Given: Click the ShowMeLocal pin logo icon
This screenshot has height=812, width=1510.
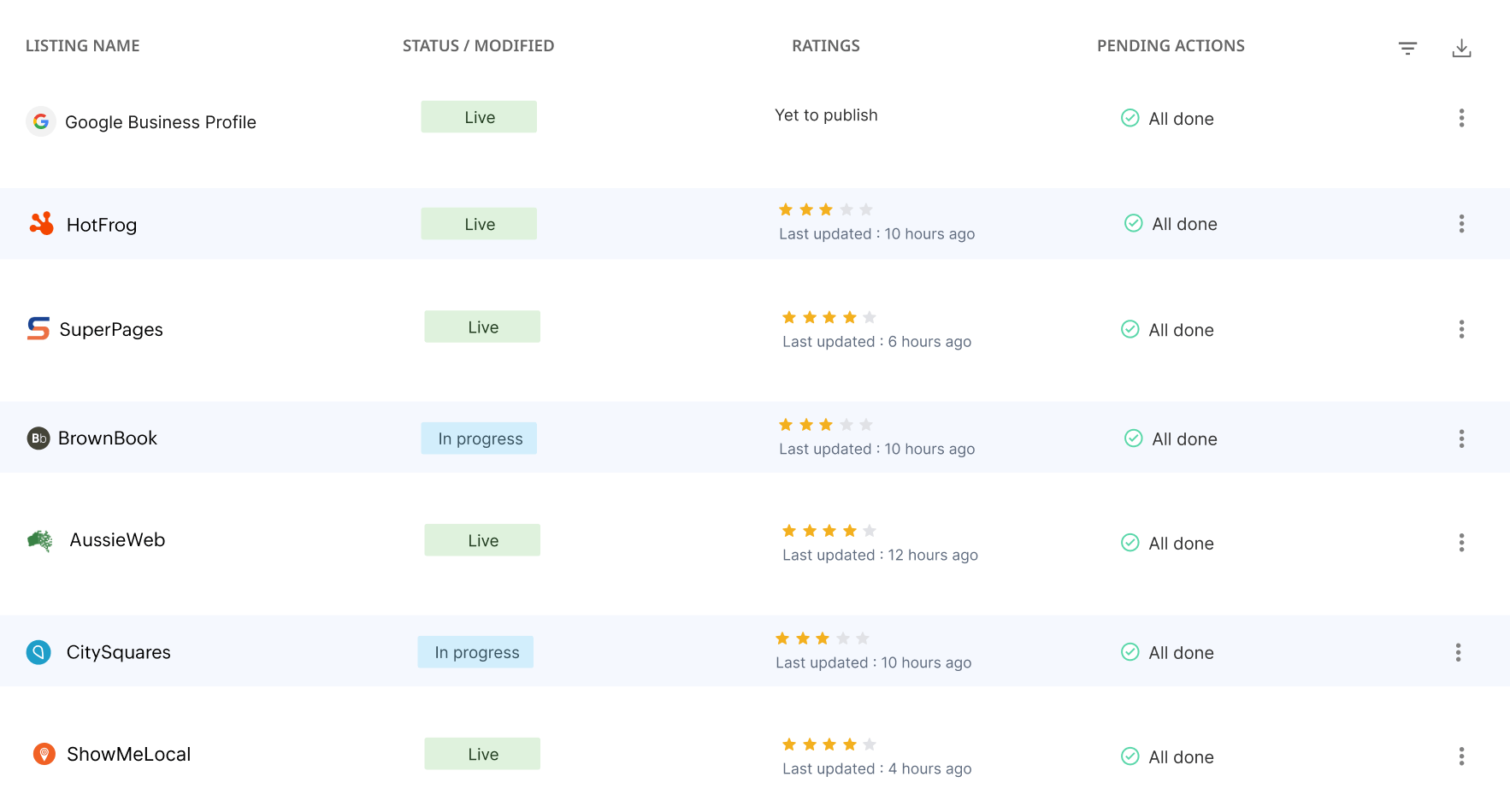Looking at the screenshot, I should [44, 754].
